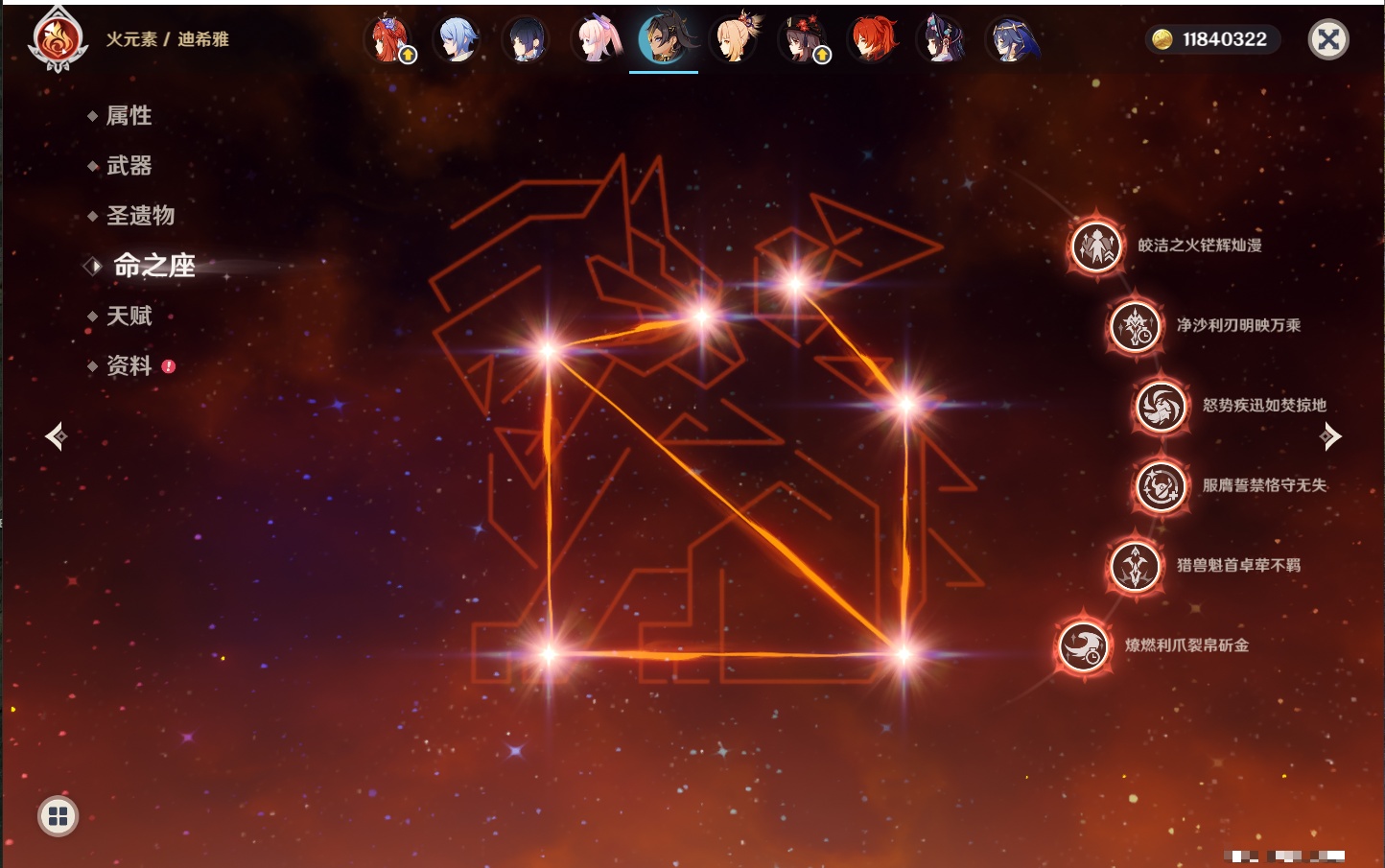Select the Hu Tao avatar with hat
1385x868 pixels.
pyautogui.click(x=803, y=39)
